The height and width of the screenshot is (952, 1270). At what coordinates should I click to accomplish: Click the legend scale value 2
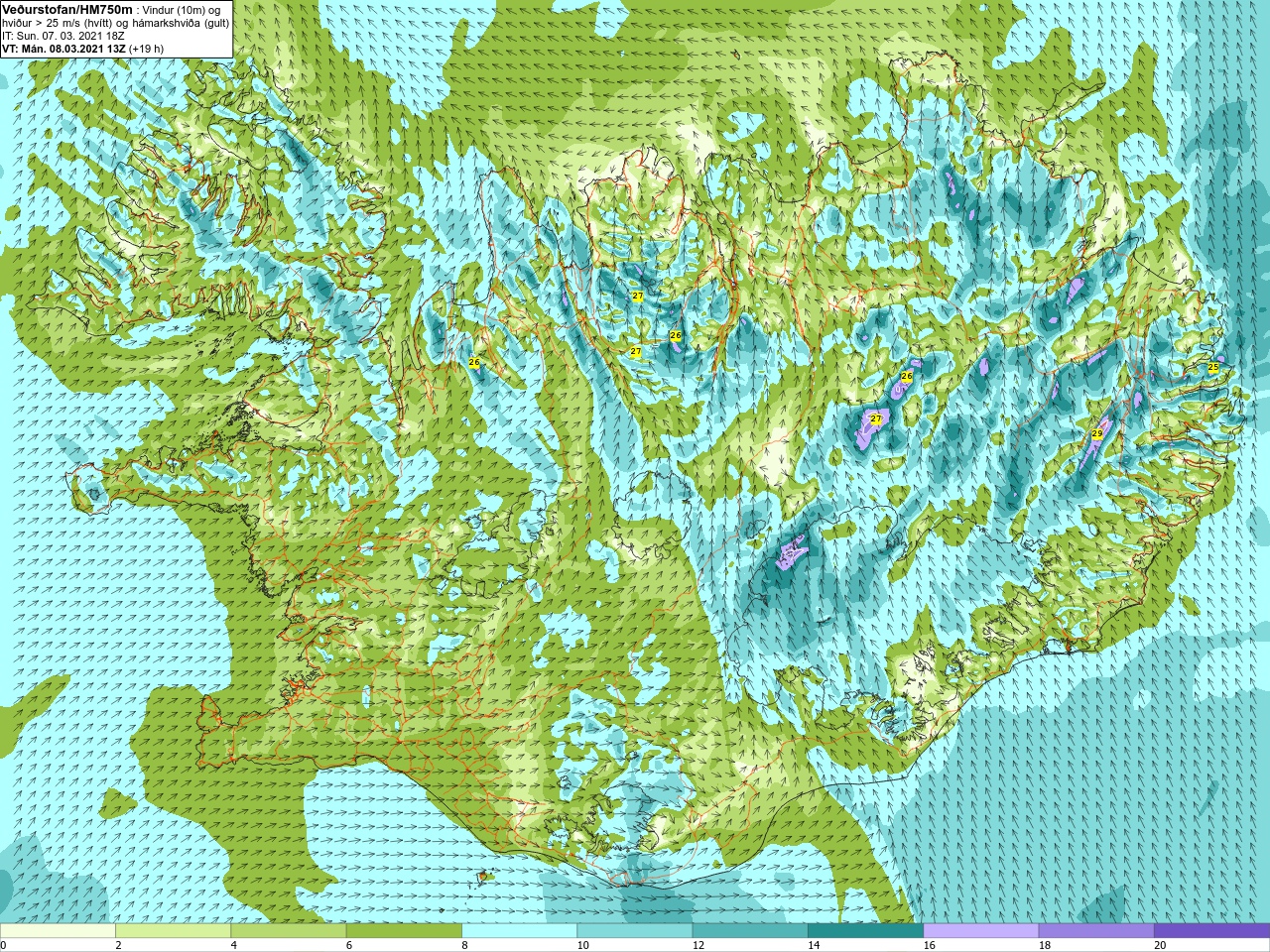pyautogui.click(x=118, y=945)
